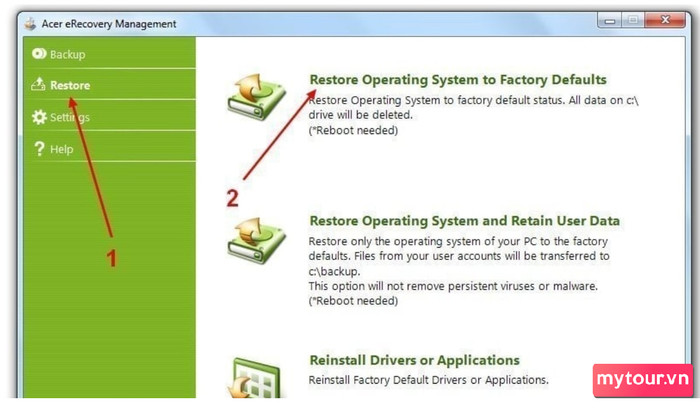The image size is (700, 405).
Task: Click the retain user data drive icon
Action: (256, 240)
